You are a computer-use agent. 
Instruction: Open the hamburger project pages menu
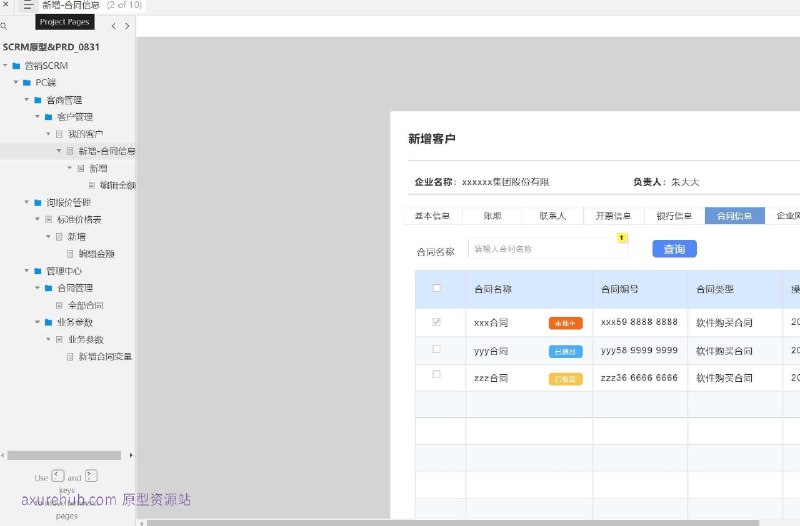coord(28,6)
